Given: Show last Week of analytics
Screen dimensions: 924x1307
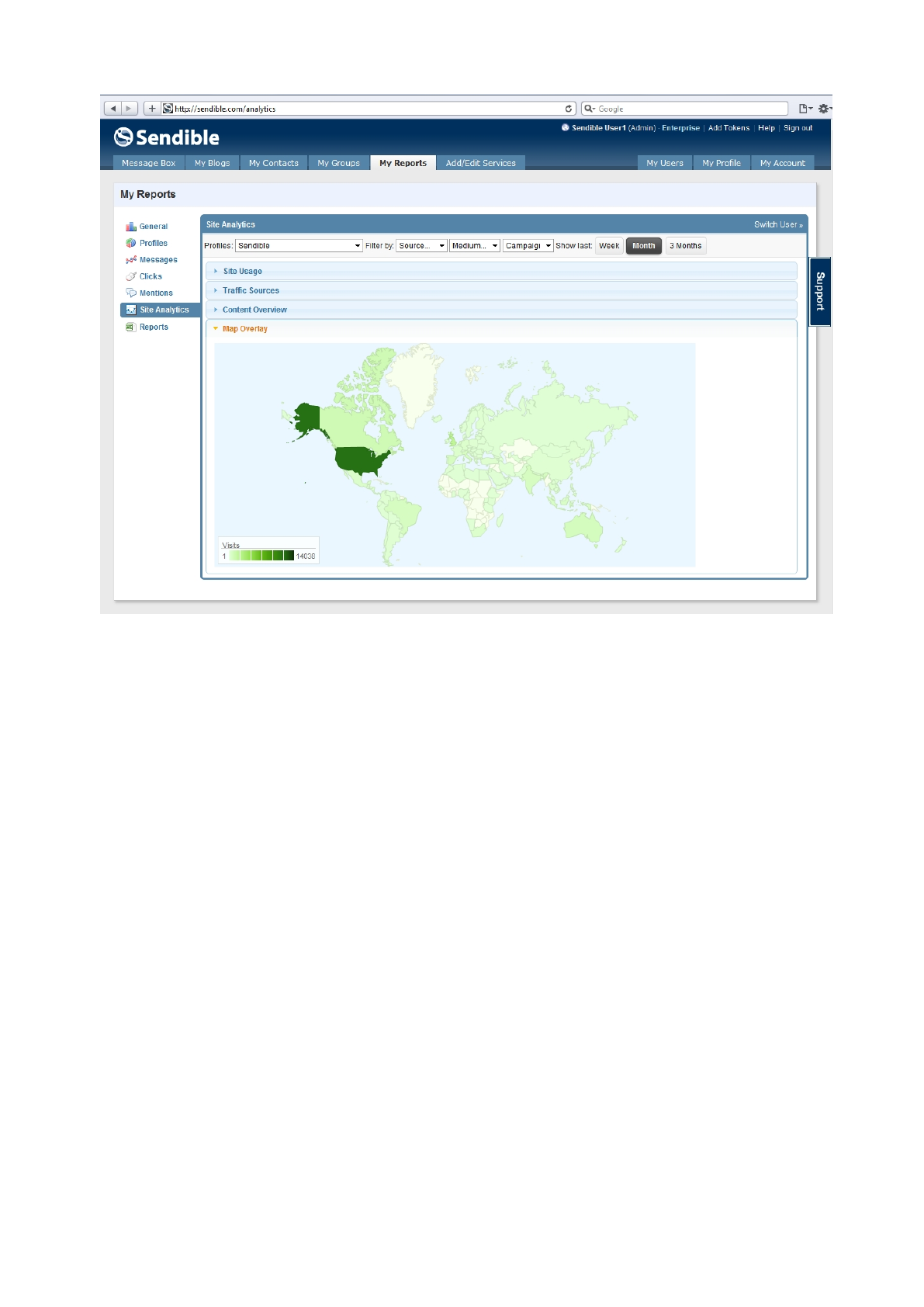Looking at the screenshot, I should (609, 246).
